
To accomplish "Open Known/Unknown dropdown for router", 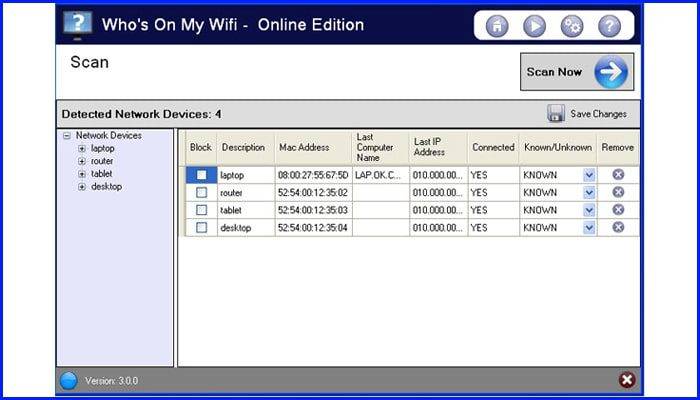I will 589,192.
